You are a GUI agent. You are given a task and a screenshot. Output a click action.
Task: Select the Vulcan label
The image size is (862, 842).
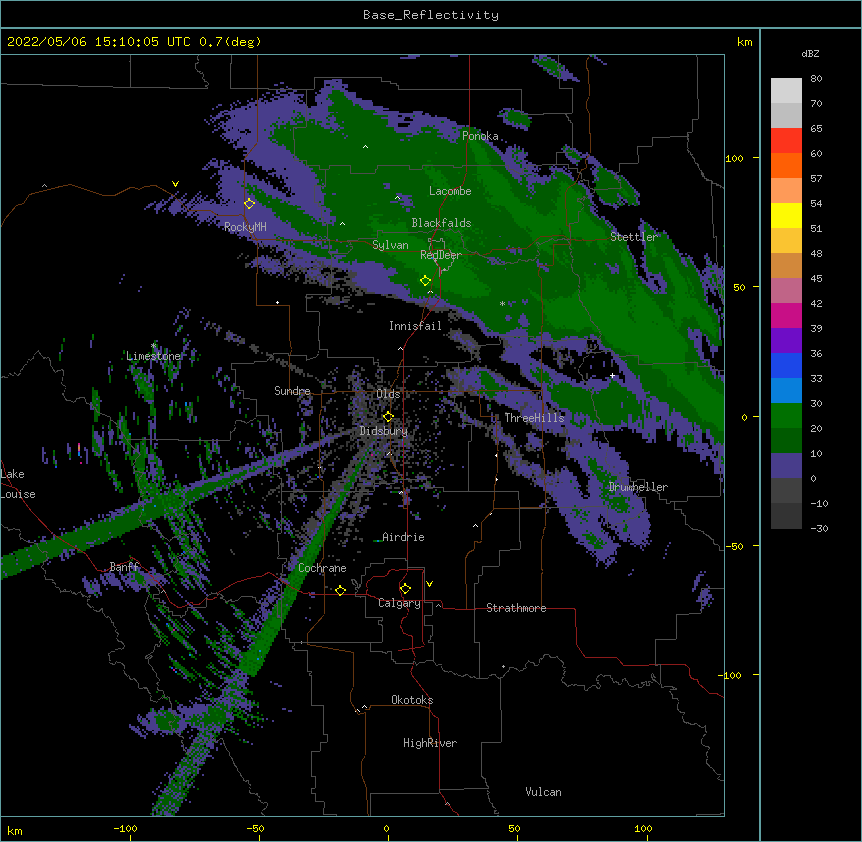pyautogui.click(x=543, y=792)
